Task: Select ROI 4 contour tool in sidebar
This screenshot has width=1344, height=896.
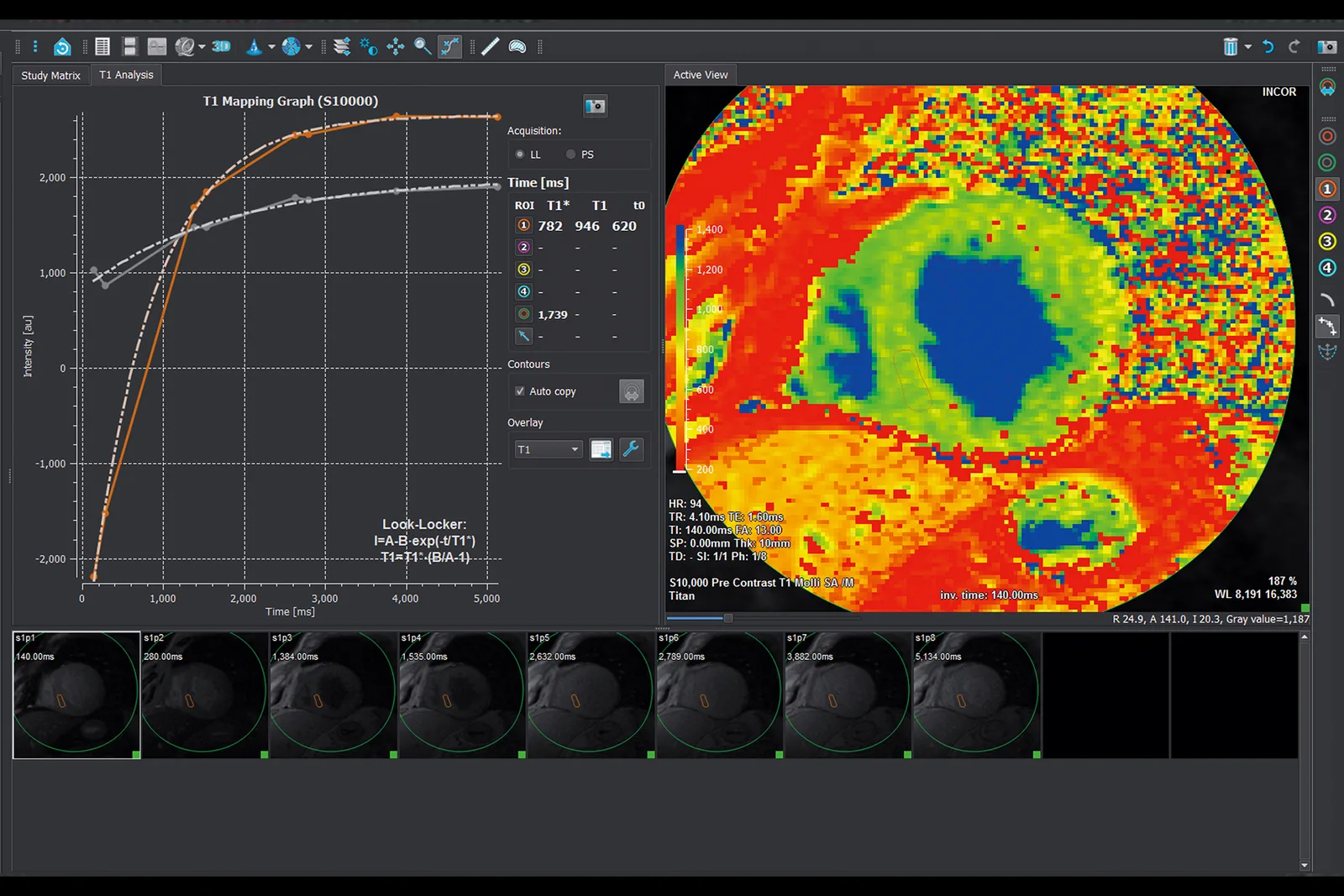Action: (1327, 268)
